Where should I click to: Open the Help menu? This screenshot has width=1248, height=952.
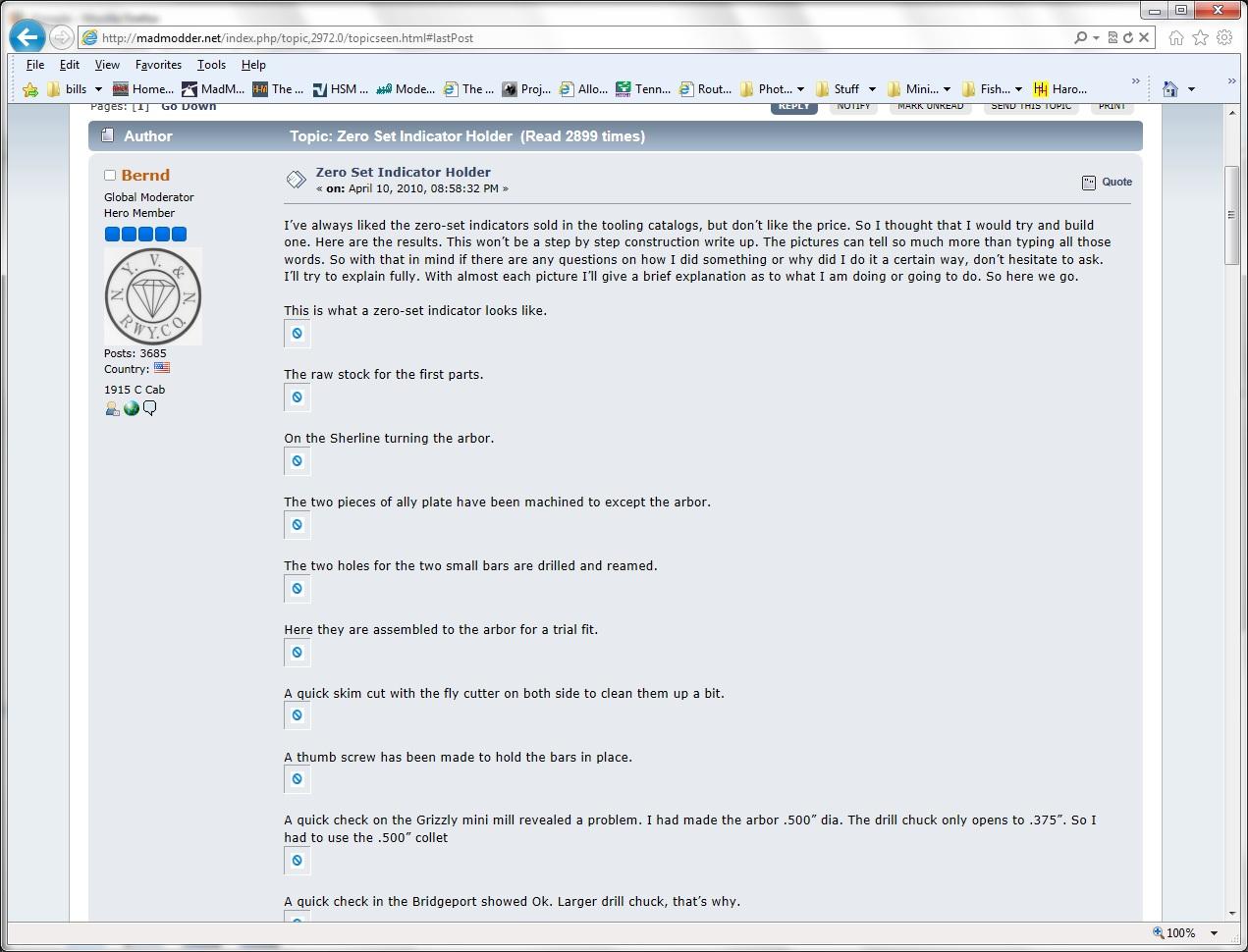coord(253,65)
